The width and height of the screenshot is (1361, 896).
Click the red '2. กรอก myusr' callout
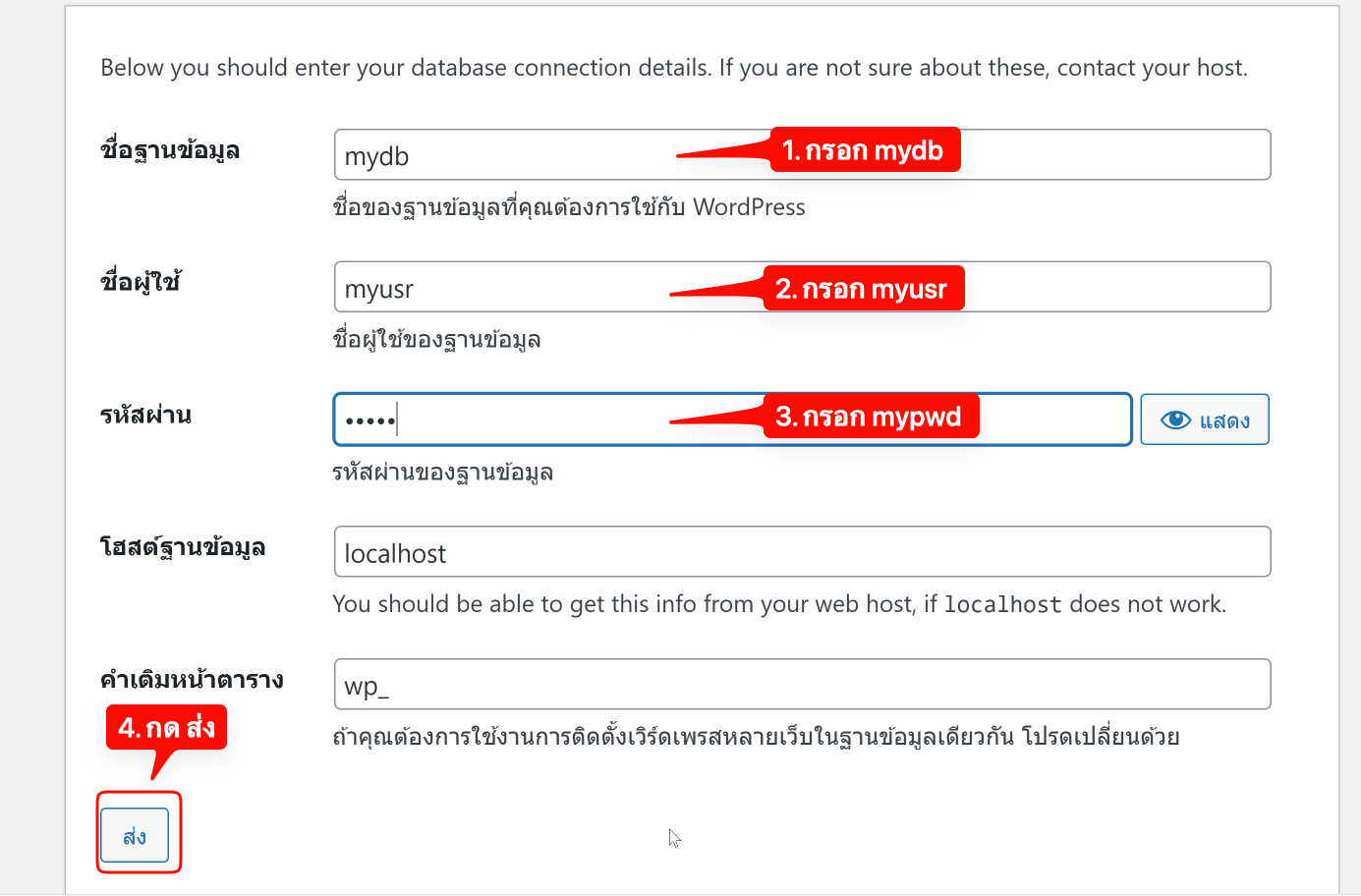[x=863, y=289]
